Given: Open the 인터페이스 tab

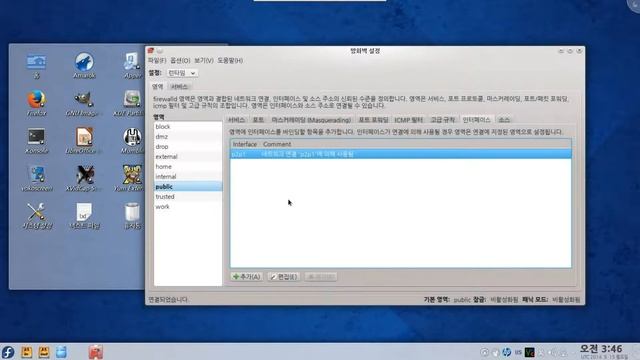Looking at the screenshot, I should tap(476, 120).
